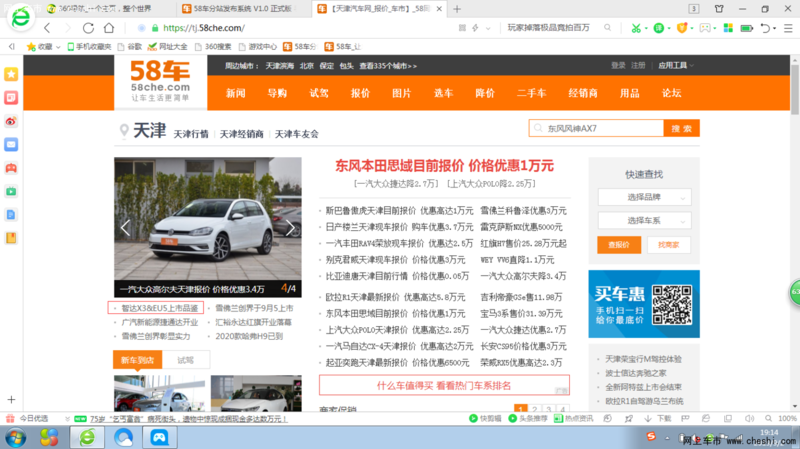
Task: Click the address bar URL field
Action: tap(296, 28)
